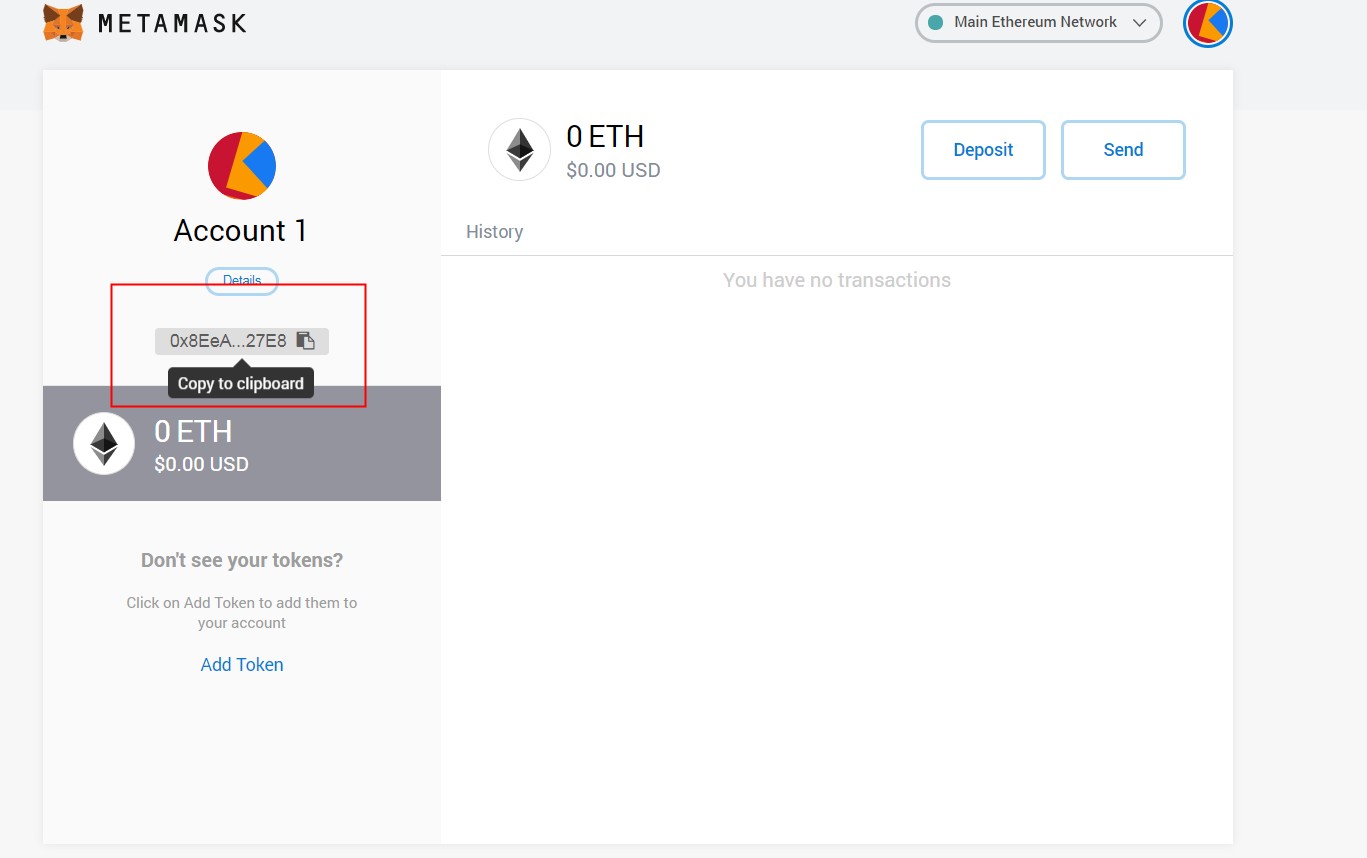
Task: Select the Account 1 name label
Action: [x=241, y=231]
